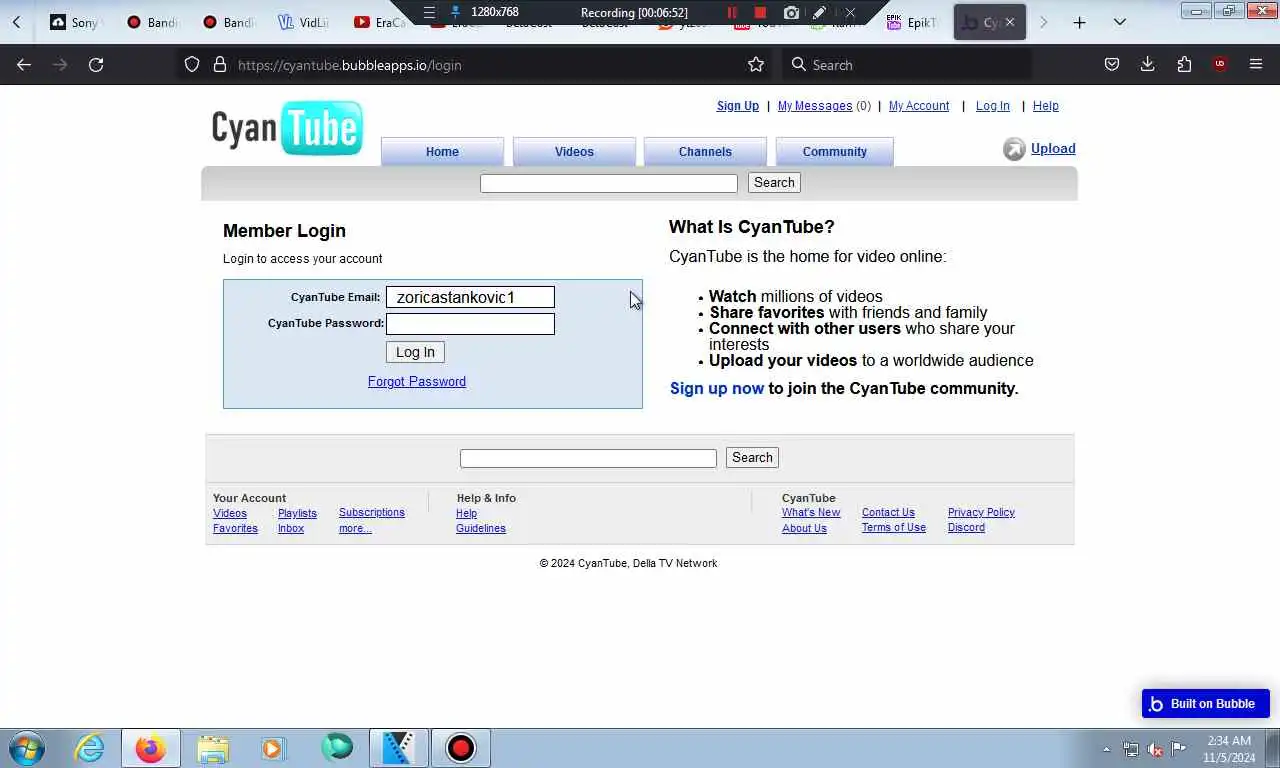Open the Channels tab
Image resolution: width=1280 pixels, height=768 pixels.
(705, 152)
